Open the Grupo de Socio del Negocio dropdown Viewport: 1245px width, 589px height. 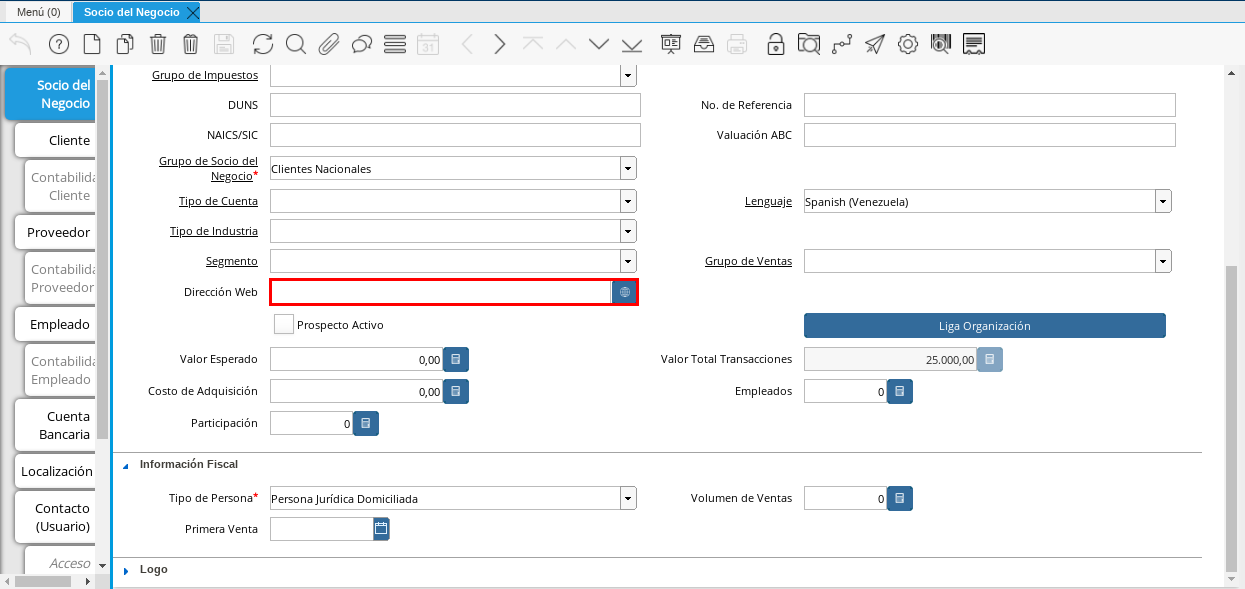coord(627,168)
